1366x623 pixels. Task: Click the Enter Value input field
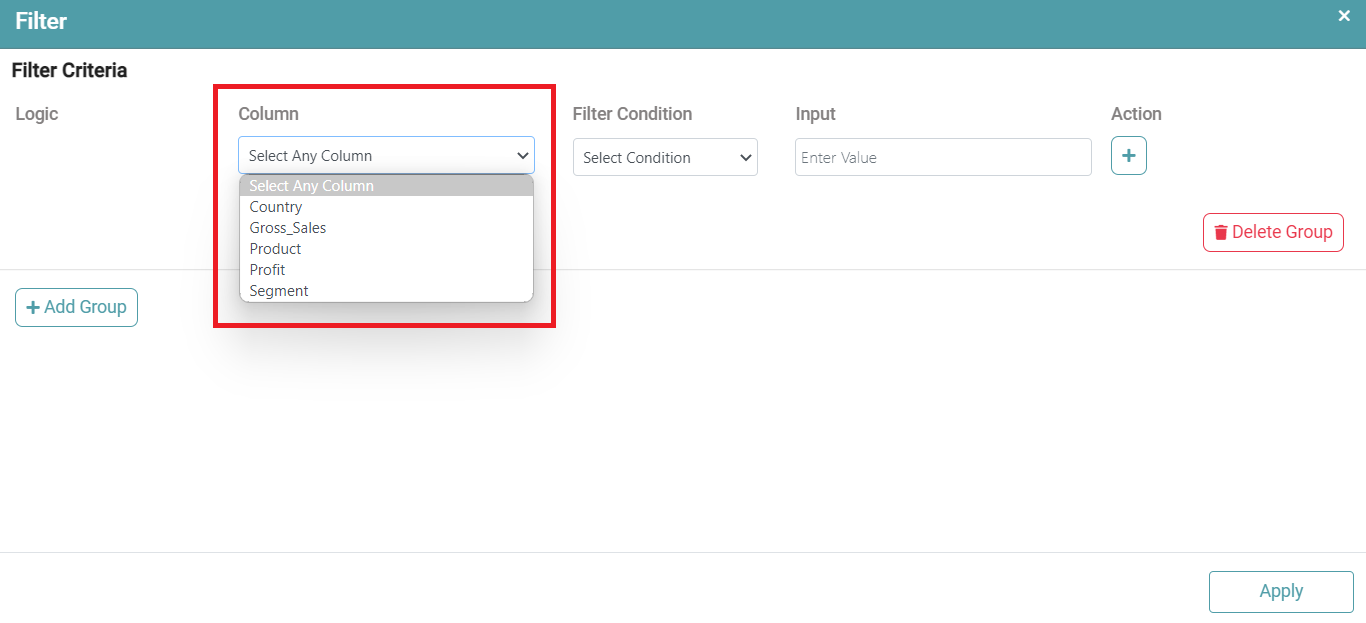[x=942, y=158]
